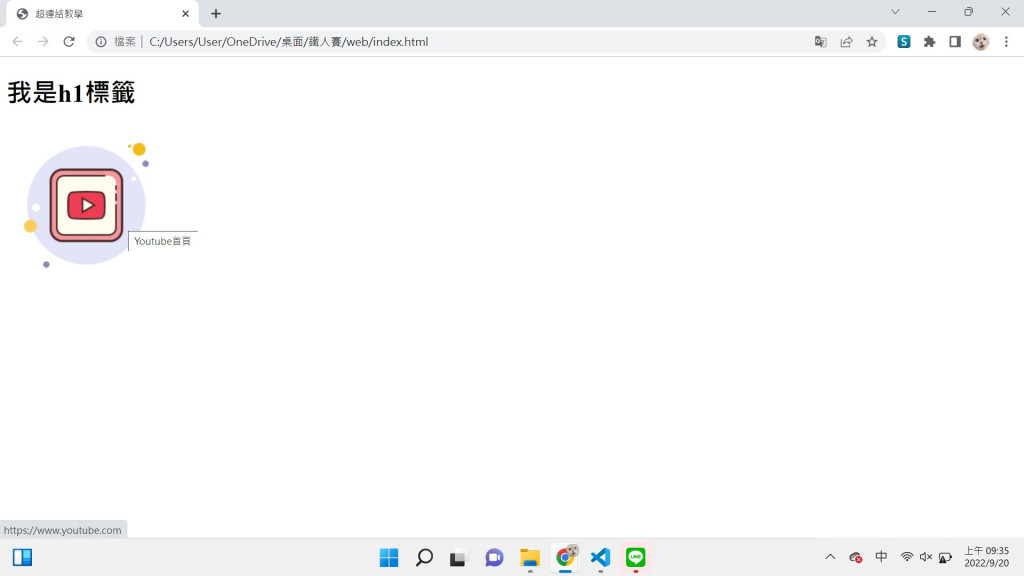Click the forward navigation arrow
1024x576 pixels.
tap(43, 42)
